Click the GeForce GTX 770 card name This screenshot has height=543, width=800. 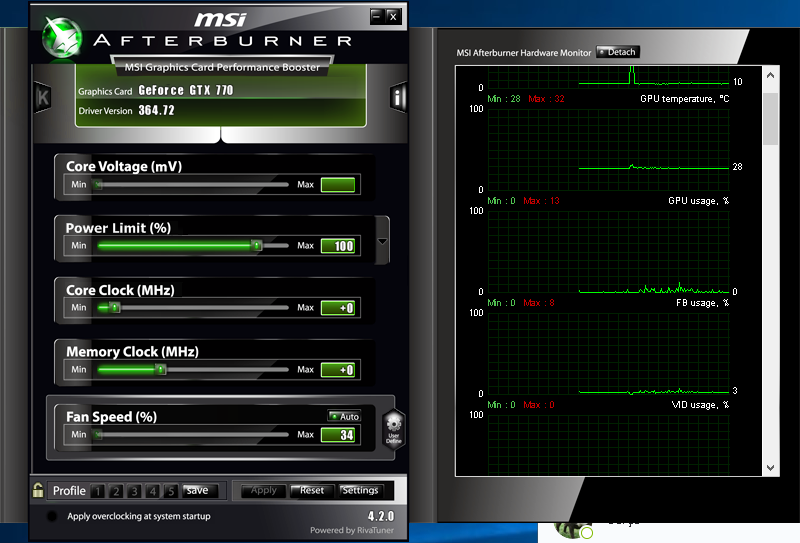coord(186,90)
